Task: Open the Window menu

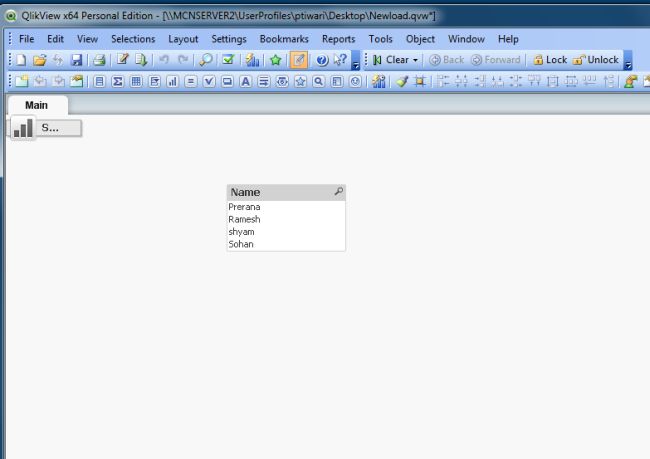Action: coord(466,39)
